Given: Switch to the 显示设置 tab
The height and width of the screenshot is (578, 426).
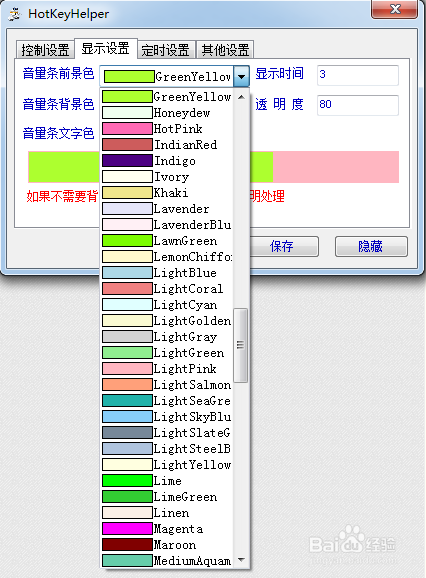Looking at the screenshot, I should coord(106,48).
